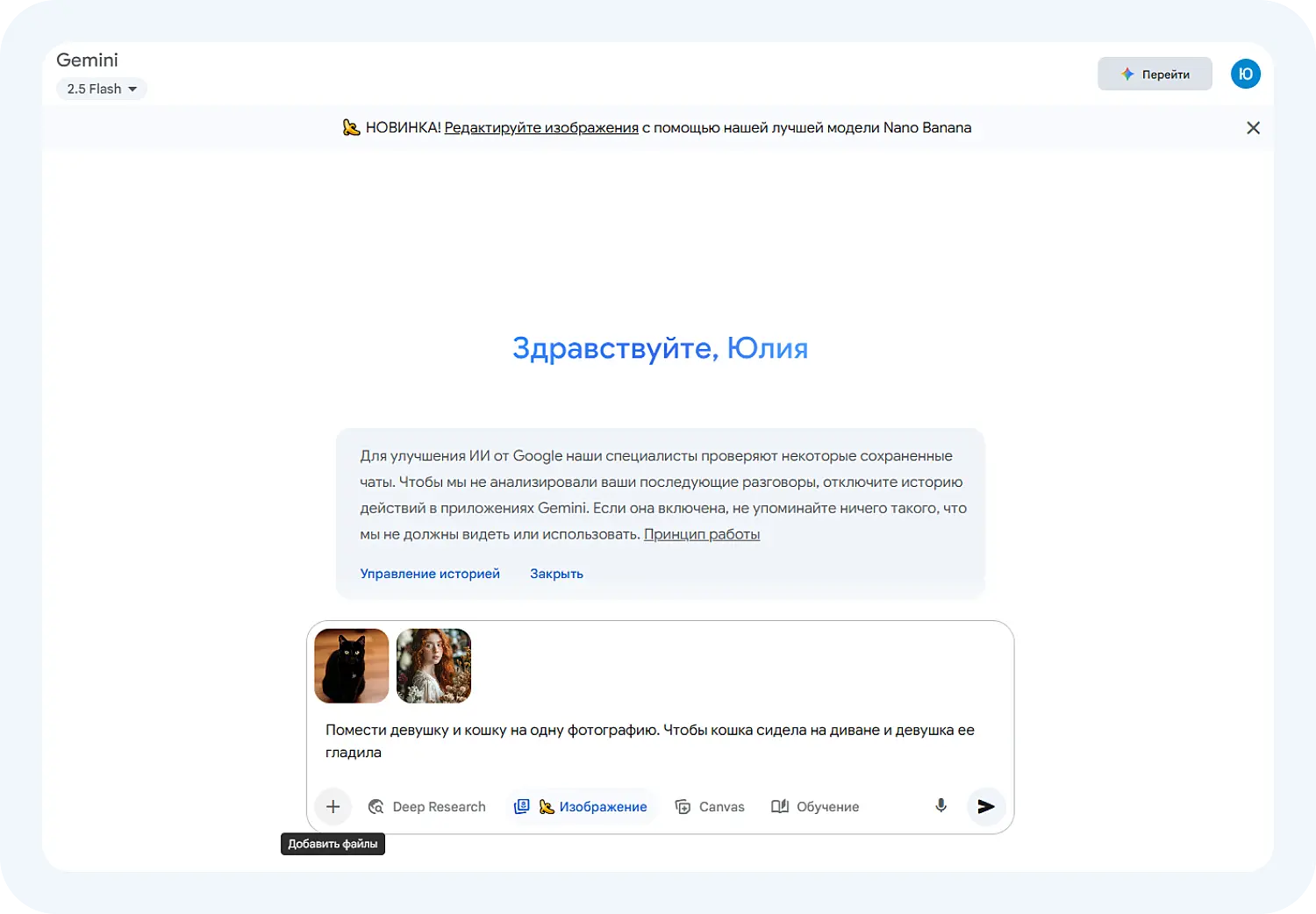Select the girl portrait thumbnail
The height and width of the screenshot is (914, 1316).
pyautogui.click(x=433, y=666)
